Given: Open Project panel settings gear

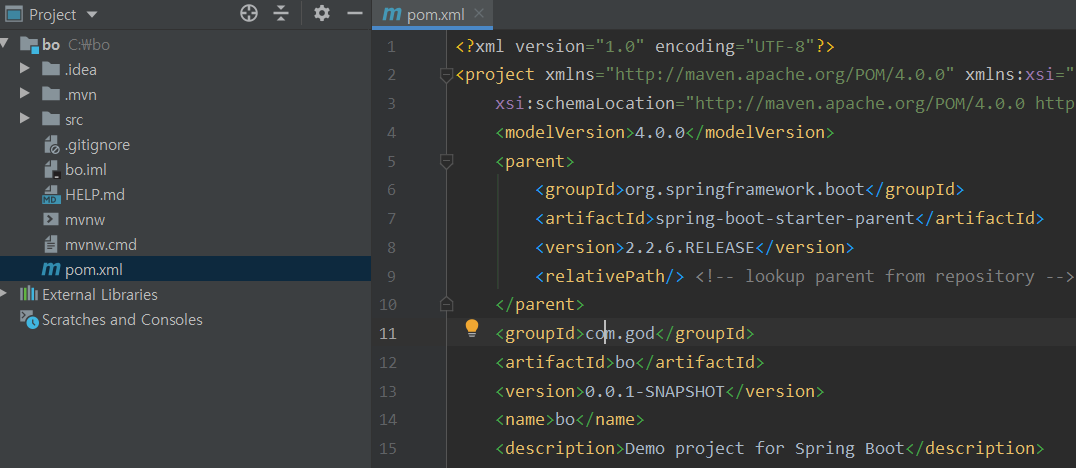Looking at the screenshot, I should coord(322,13).
